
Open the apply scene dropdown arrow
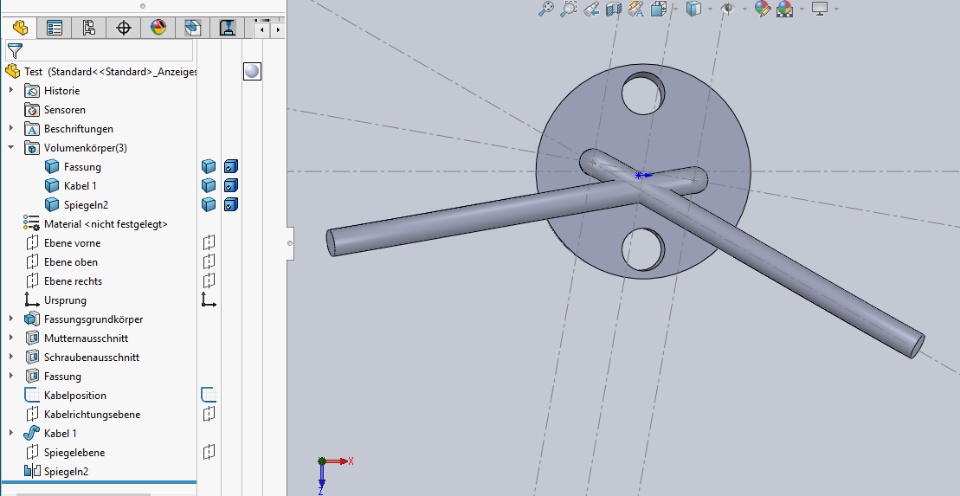pyautogui.click(x=802, y=9)
